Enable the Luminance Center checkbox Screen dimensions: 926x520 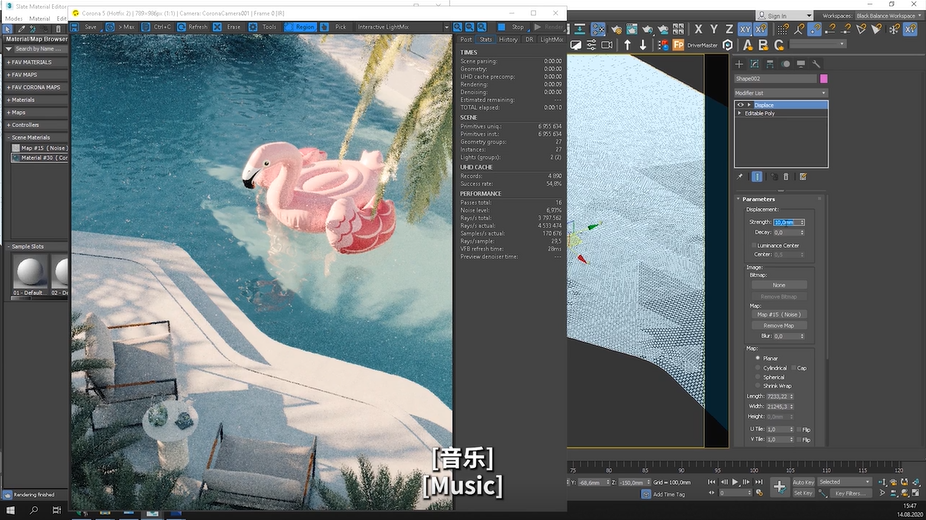(x=754, y=246)
